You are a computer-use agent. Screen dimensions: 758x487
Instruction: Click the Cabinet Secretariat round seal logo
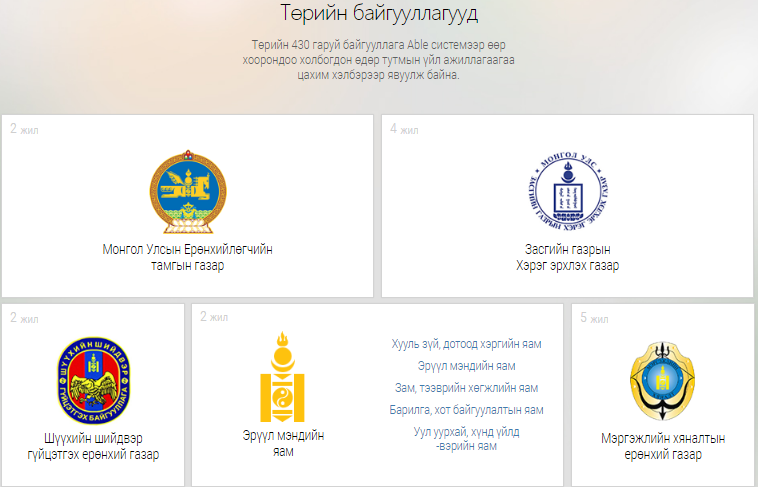tap(567, 192)
